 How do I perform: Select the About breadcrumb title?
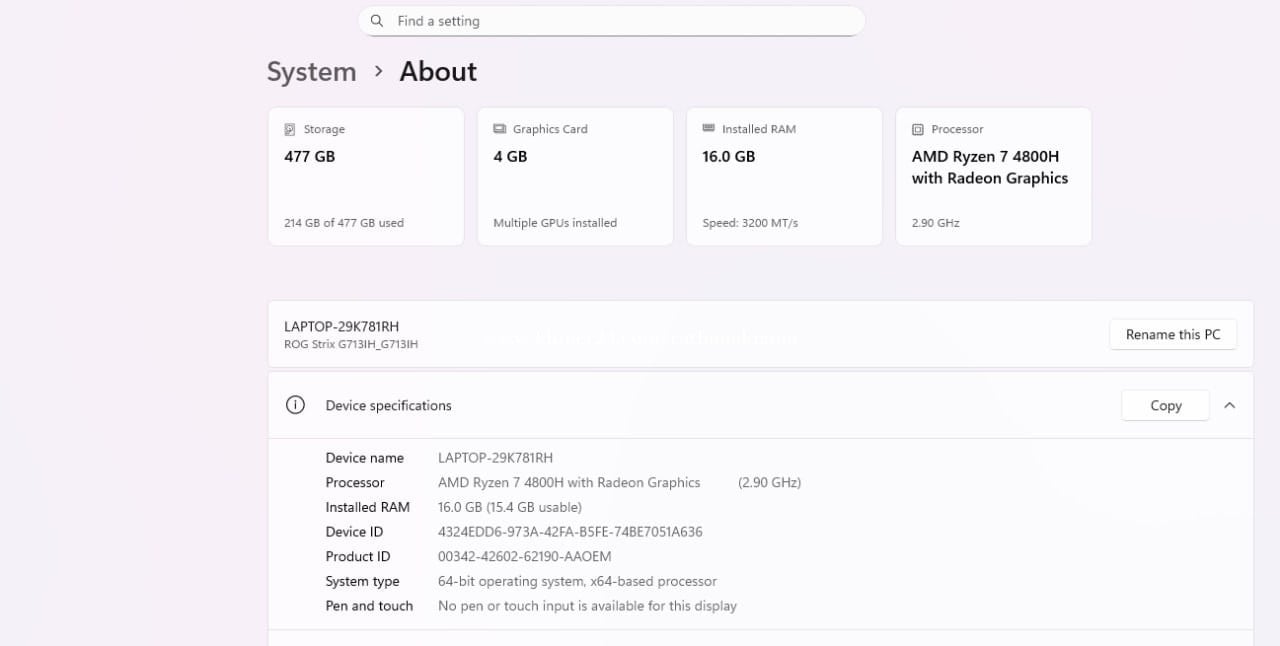coord(438,72)
